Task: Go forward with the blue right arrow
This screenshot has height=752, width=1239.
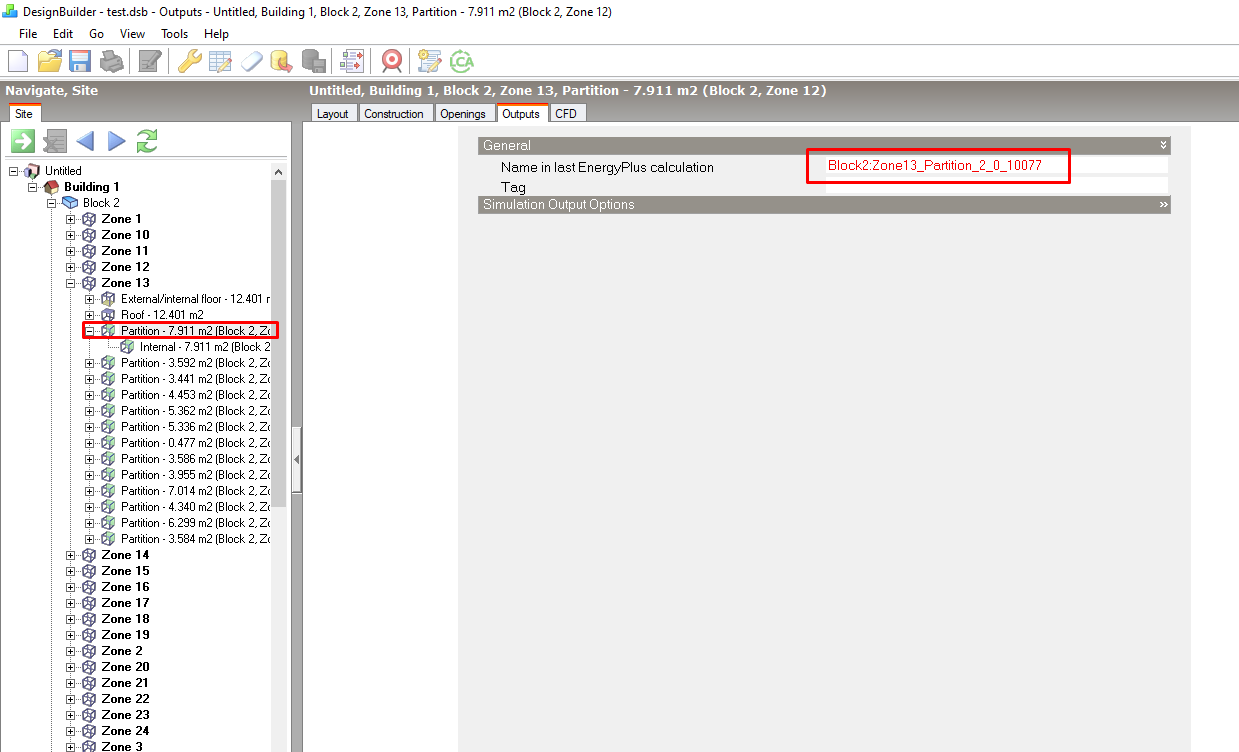Action: [x=116, y=141]
